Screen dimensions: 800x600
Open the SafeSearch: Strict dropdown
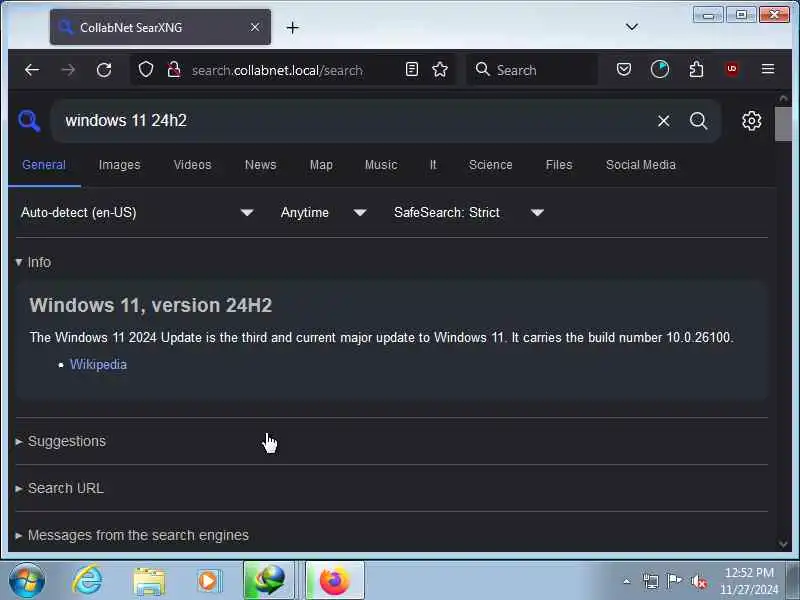(468, 212)
